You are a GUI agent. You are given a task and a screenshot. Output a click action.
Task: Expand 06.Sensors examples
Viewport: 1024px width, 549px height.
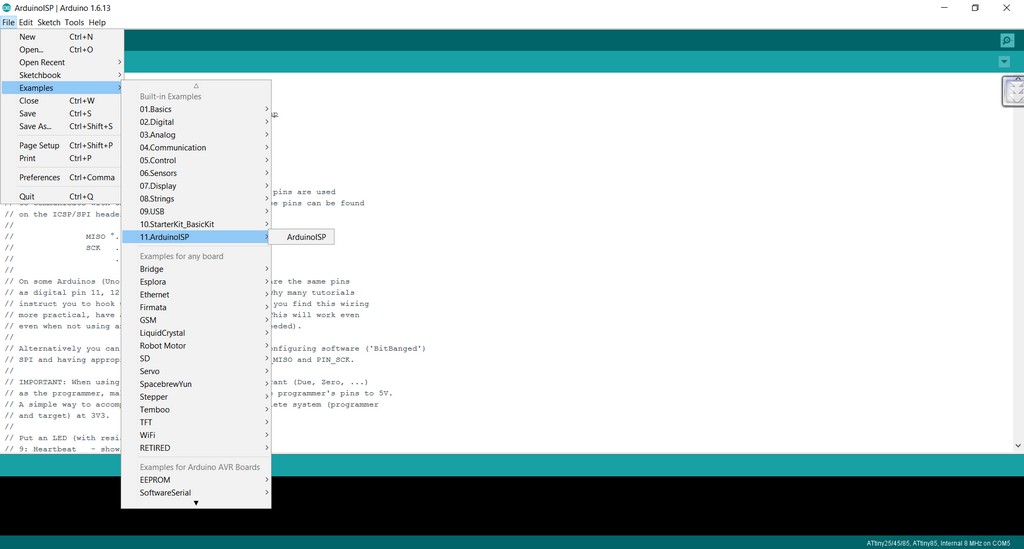196,174
